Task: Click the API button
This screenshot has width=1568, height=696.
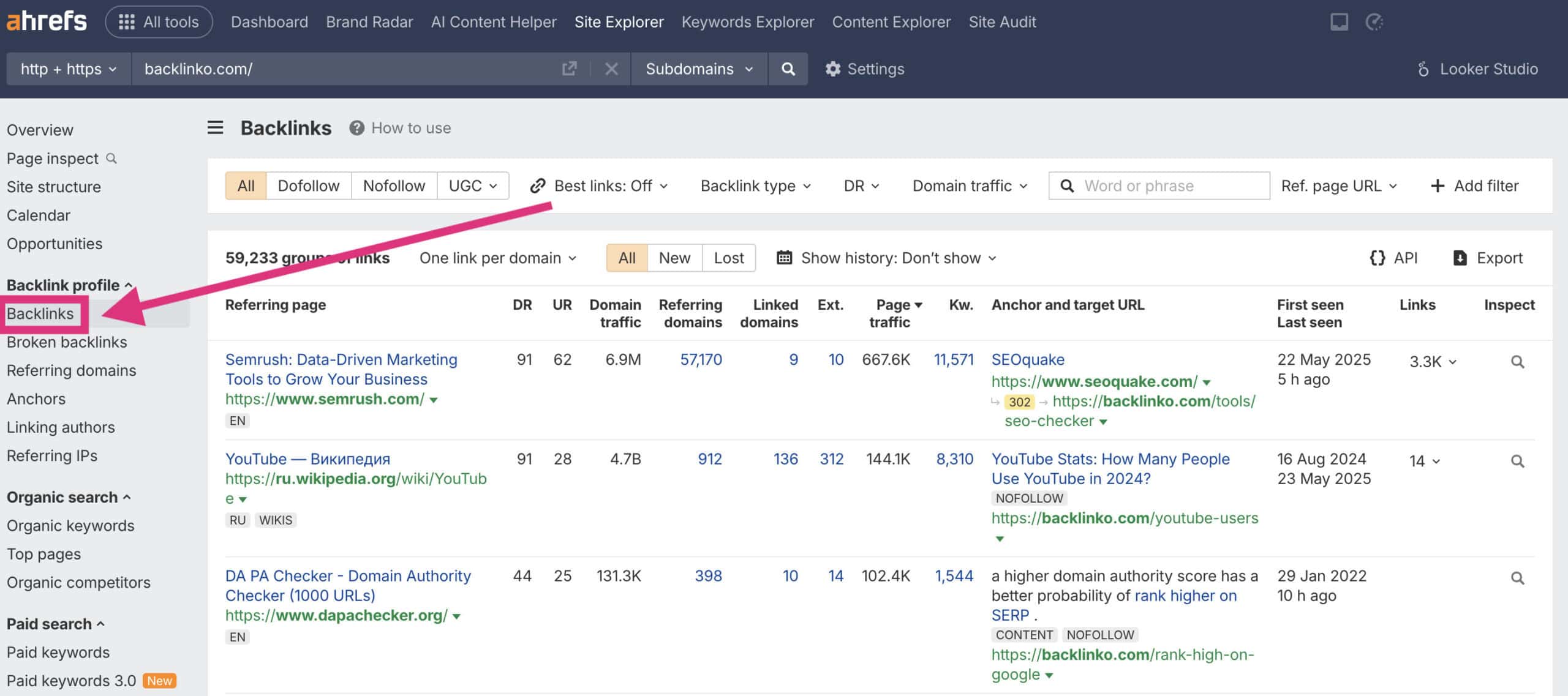Action: (1393, 258)
